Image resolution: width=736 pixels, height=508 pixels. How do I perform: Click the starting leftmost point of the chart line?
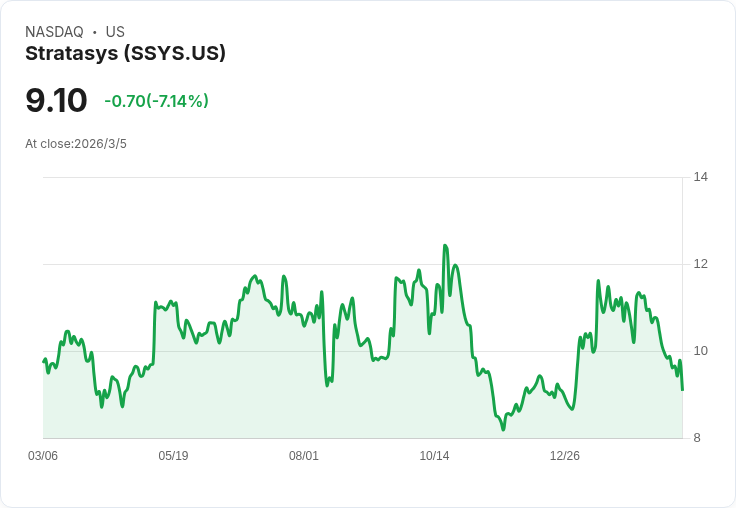click(43, 361)
